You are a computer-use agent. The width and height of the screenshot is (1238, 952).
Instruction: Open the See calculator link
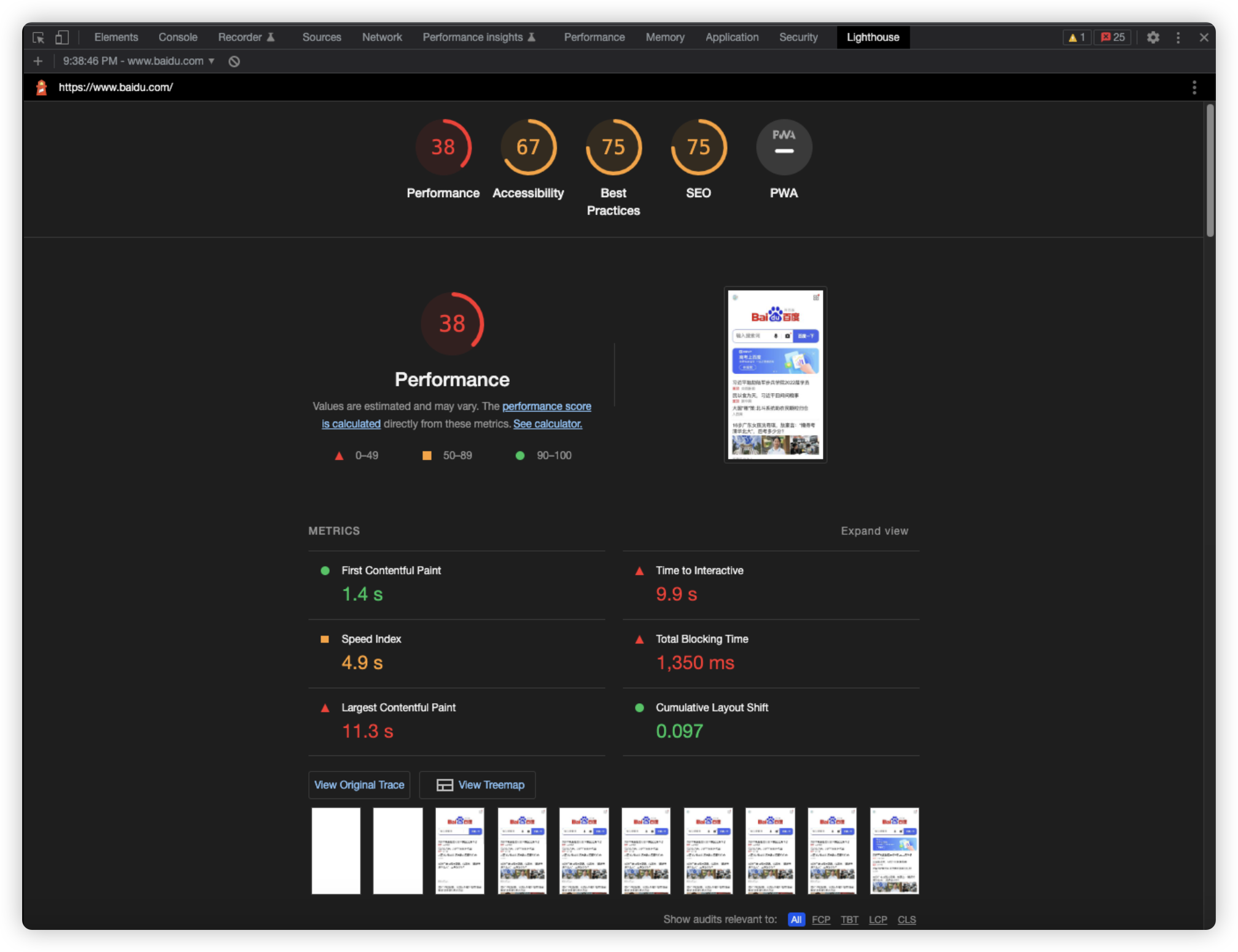point(547,424)
